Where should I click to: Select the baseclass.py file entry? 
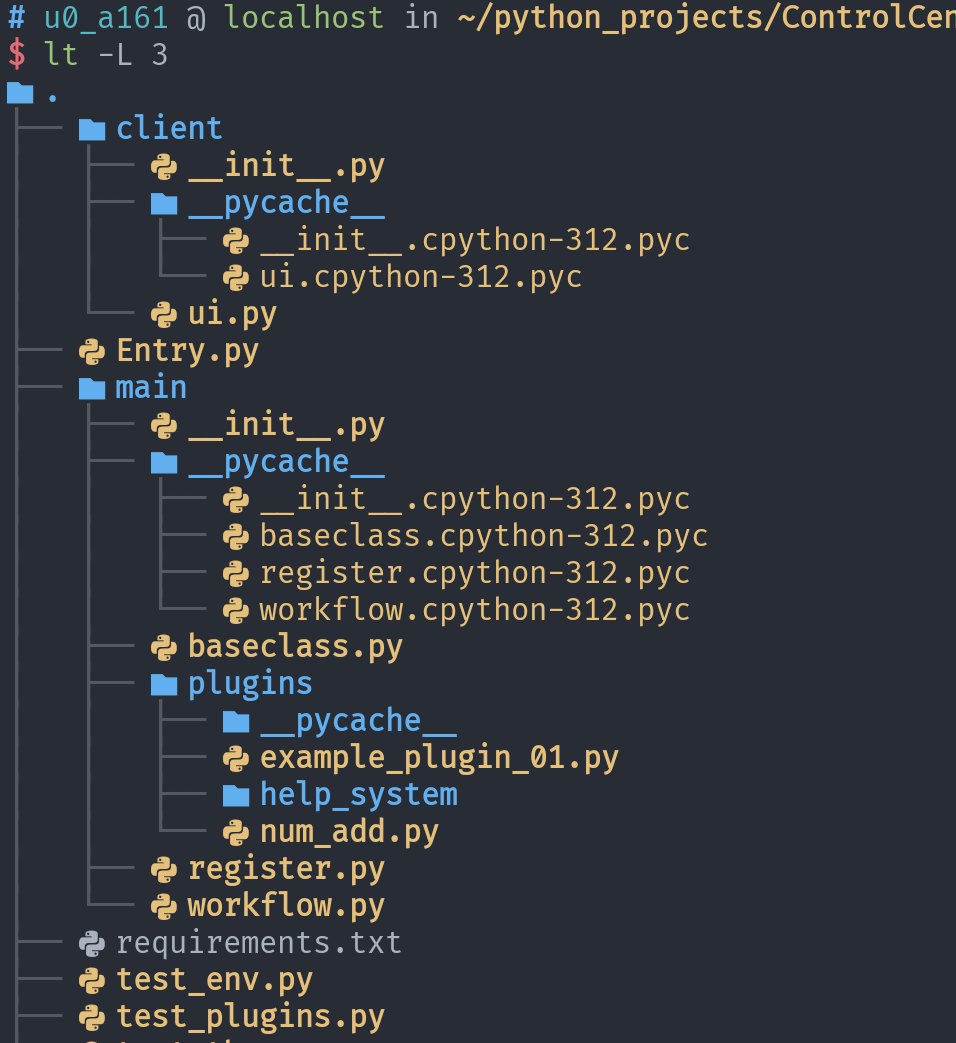point(295,647)
